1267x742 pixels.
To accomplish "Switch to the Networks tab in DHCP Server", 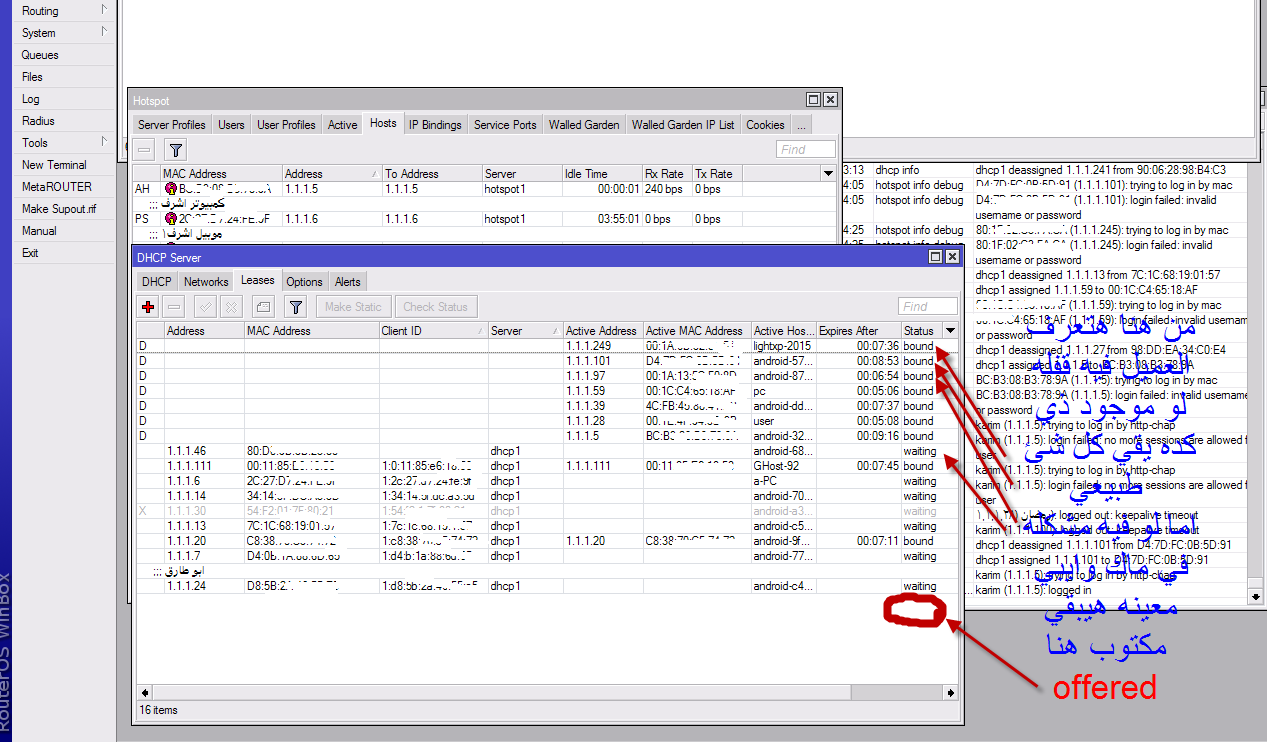I will (x=206, y=282).
